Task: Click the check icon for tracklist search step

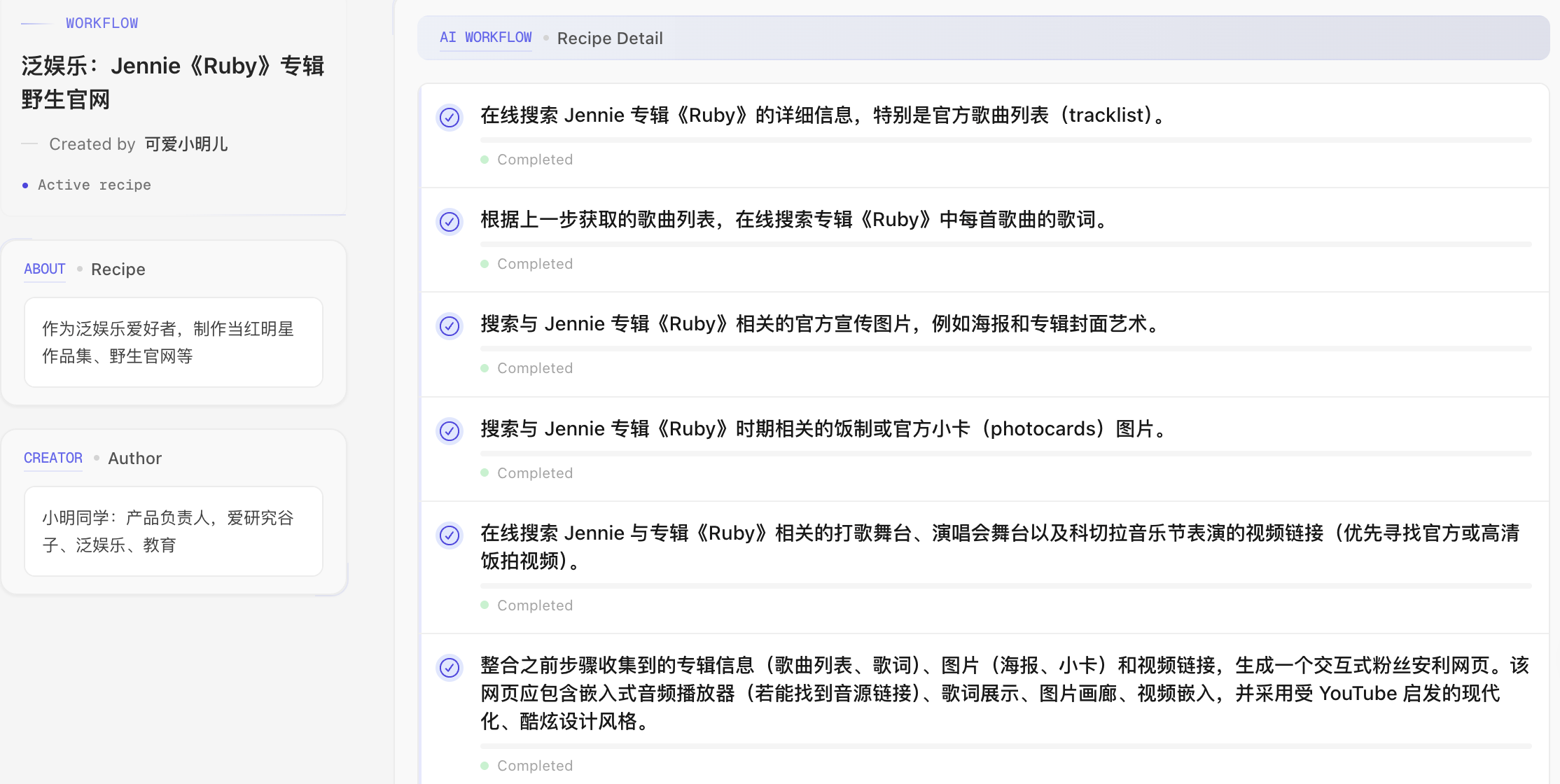Action: 450,117
